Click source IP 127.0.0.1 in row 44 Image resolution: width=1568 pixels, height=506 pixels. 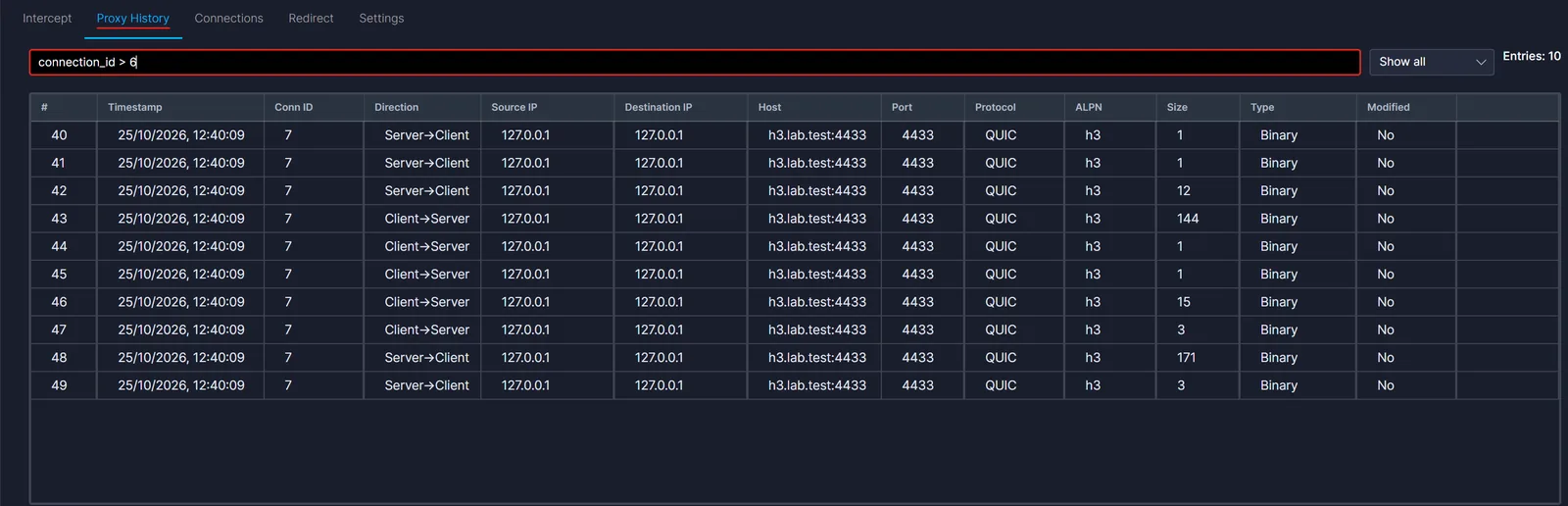(x=525, y=246)
